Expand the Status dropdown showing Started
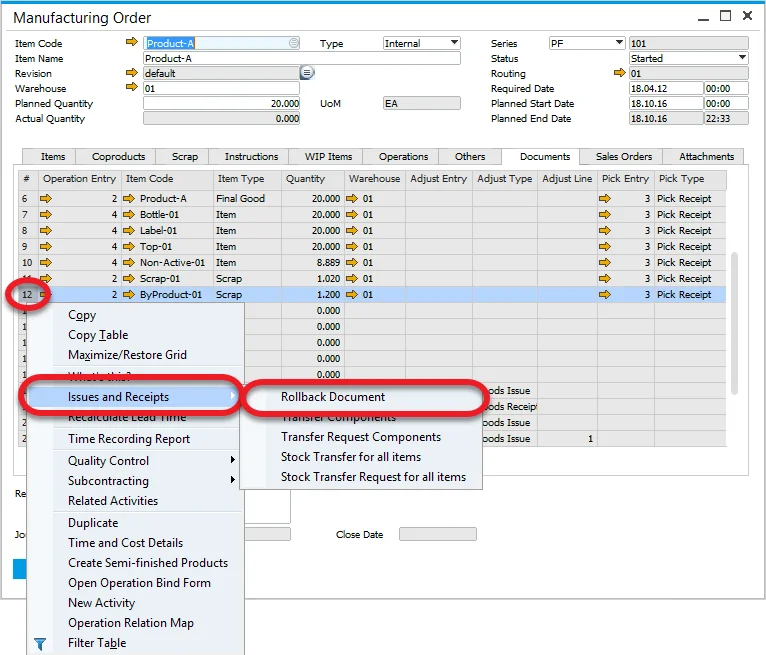This screenshot has height=655, width=766. 742,58
